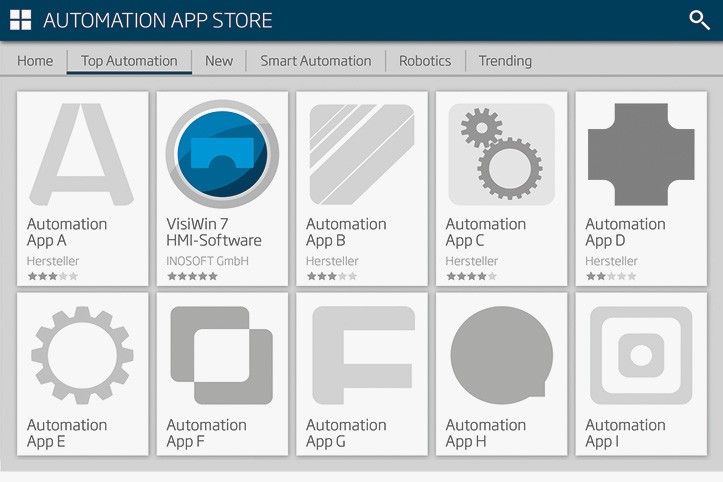Switch to the New tab
The height and width of the screenshot is (482, 723).
tap(219, 61)
